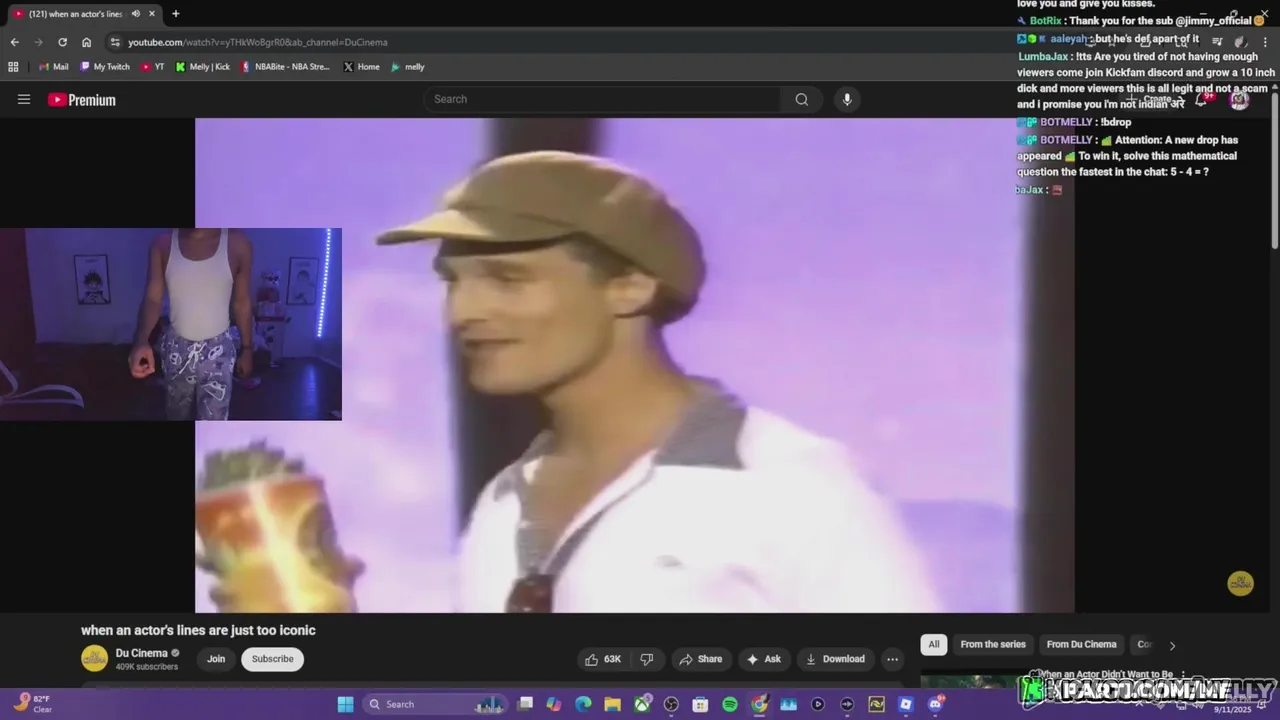Mute the tab via speaker icon
Viewport: 1280px width, 720px height.
(135, 14)
